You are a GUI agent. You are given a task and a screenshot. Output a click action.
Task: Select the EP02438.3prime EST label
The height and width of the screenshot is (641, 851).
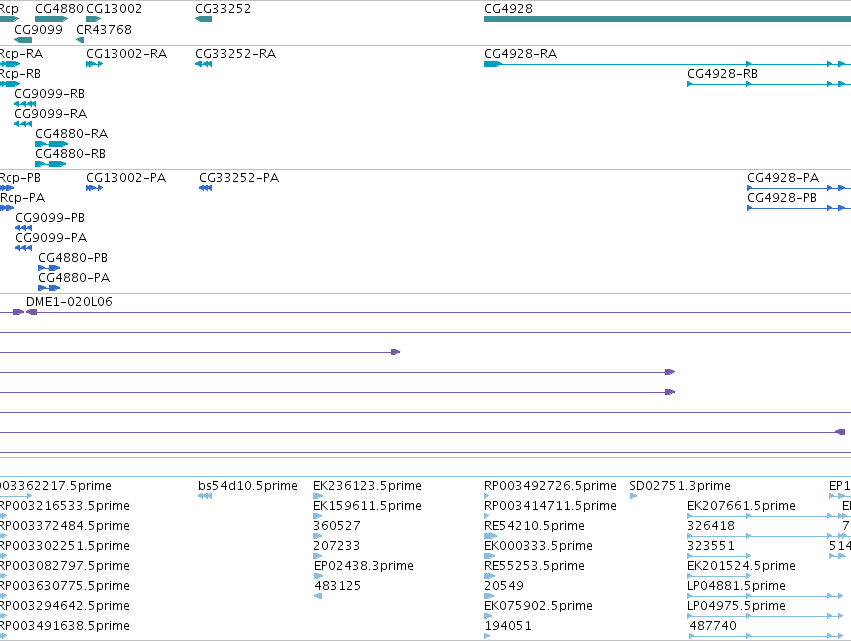coord(364,566)
